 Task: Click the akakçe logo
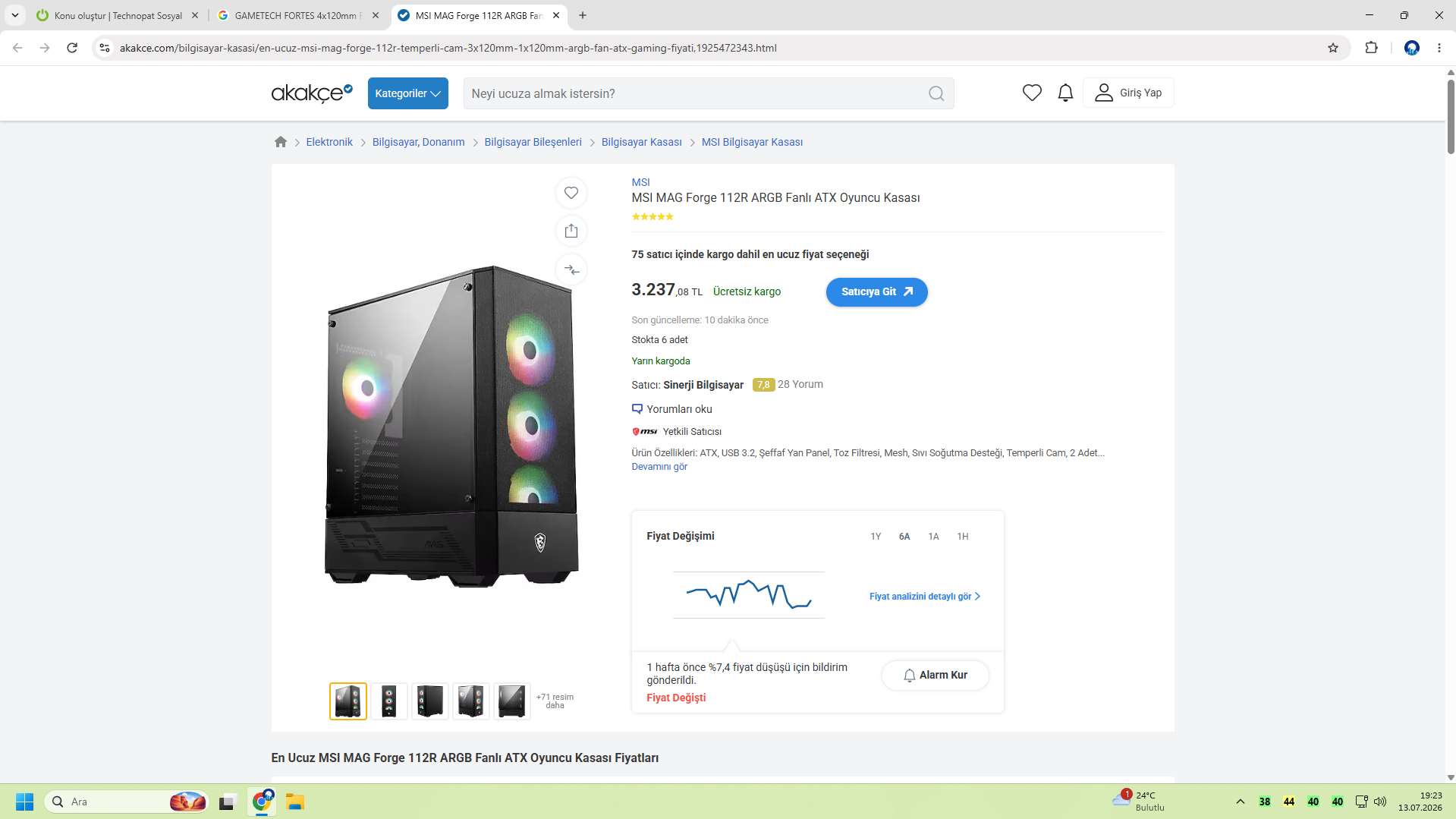tap(312, 93)
